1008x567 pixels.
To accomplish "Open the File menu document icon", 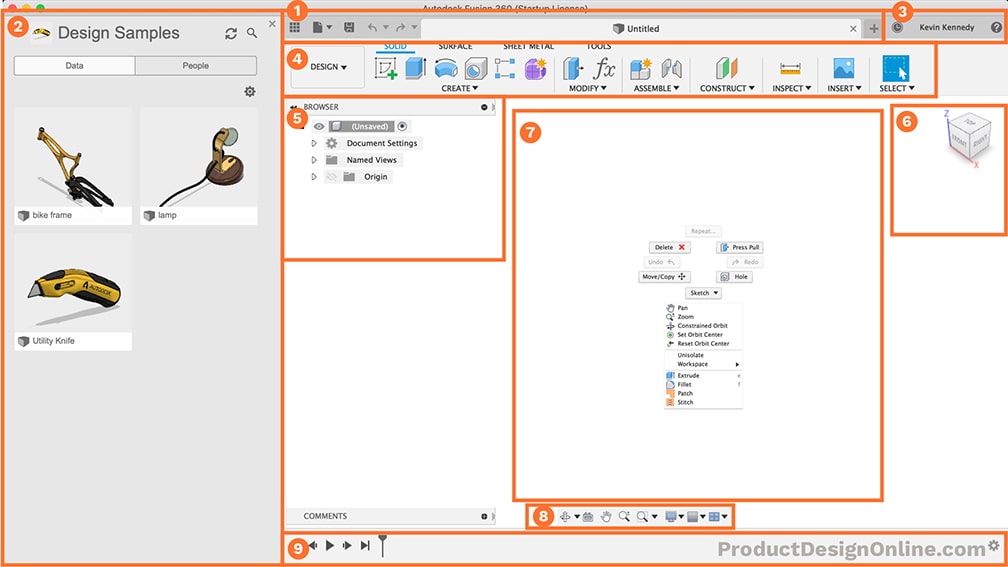I will click(x=318, y=27).
